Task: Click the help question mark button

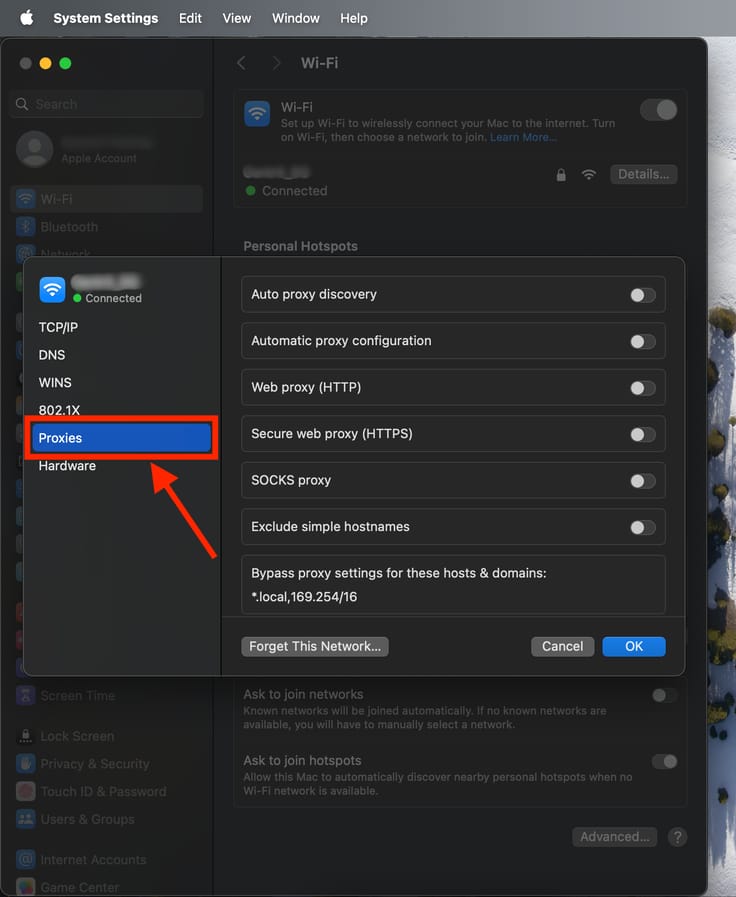Action: point(677,837)
